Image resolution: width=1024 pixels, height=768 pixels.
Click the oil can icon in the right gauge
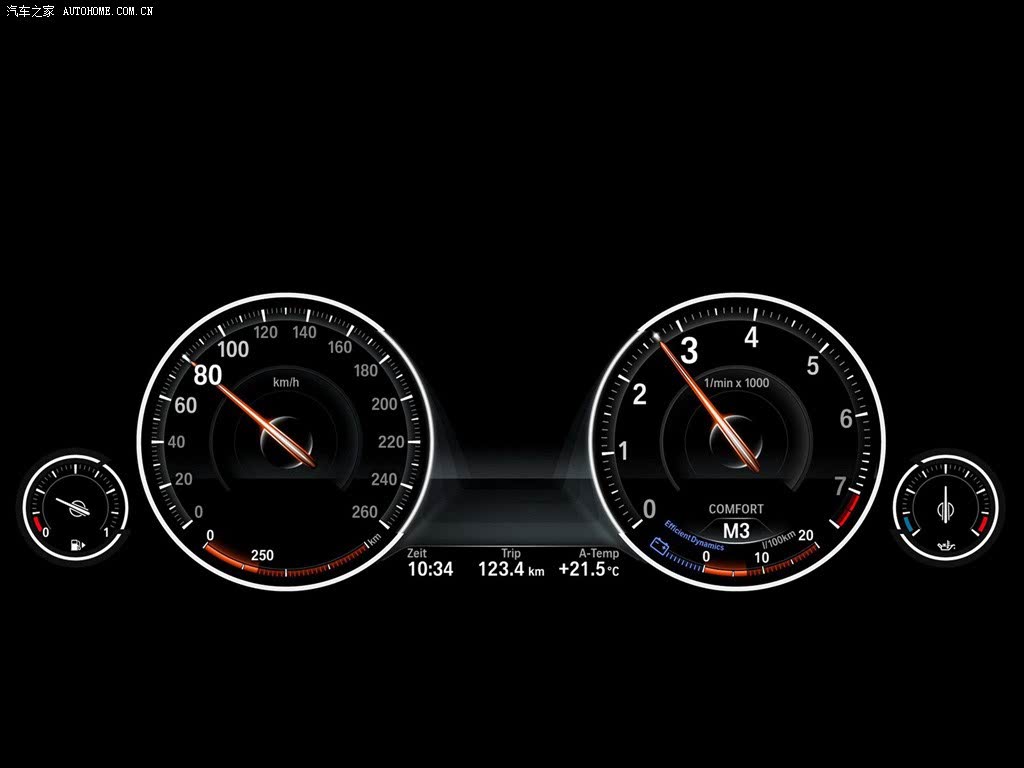tap(945, 545)
